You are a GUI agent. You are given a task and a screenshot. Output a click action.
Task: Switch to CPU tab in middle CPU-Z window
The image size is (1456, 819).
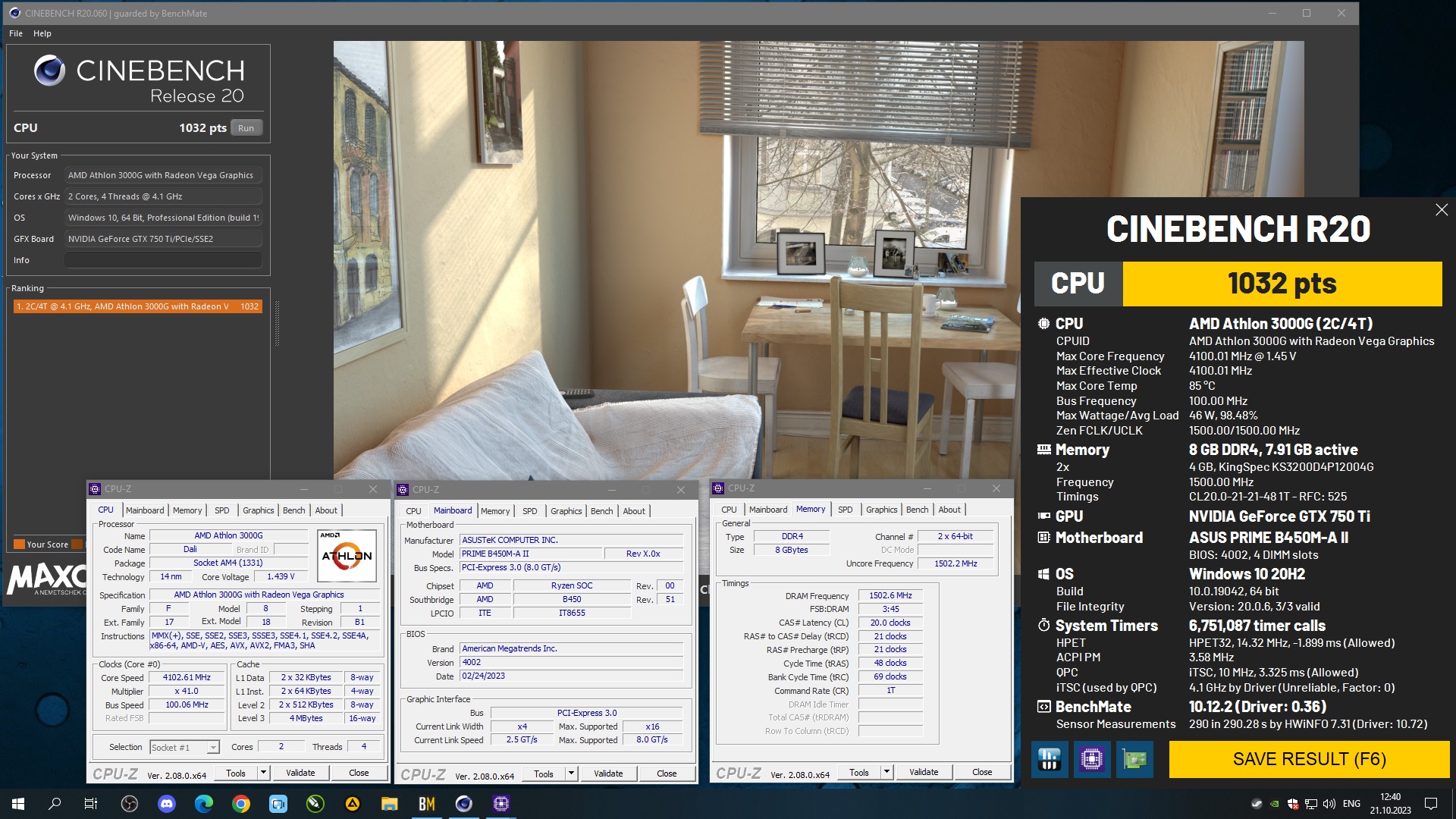click(x=413, y=511)
